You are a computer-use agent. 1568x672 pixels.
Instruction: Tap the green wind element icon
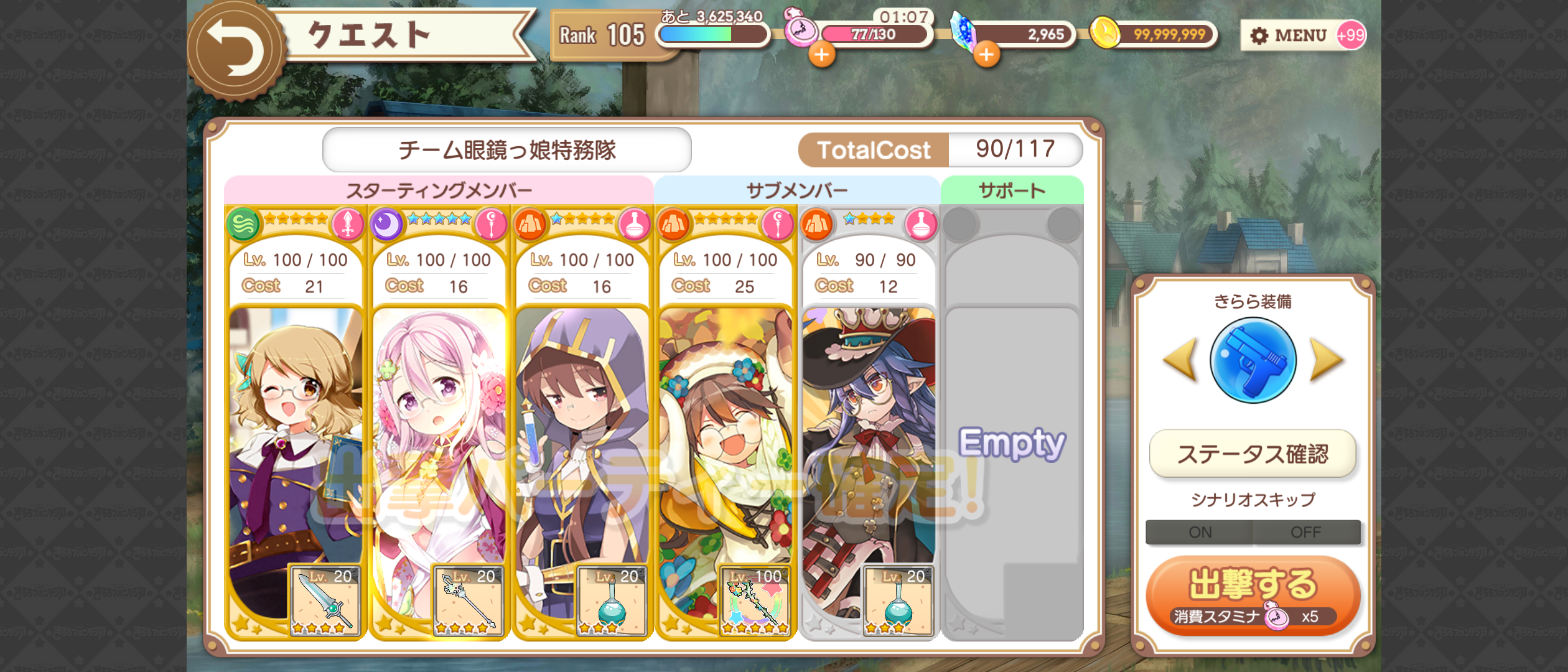pos(243,225)
